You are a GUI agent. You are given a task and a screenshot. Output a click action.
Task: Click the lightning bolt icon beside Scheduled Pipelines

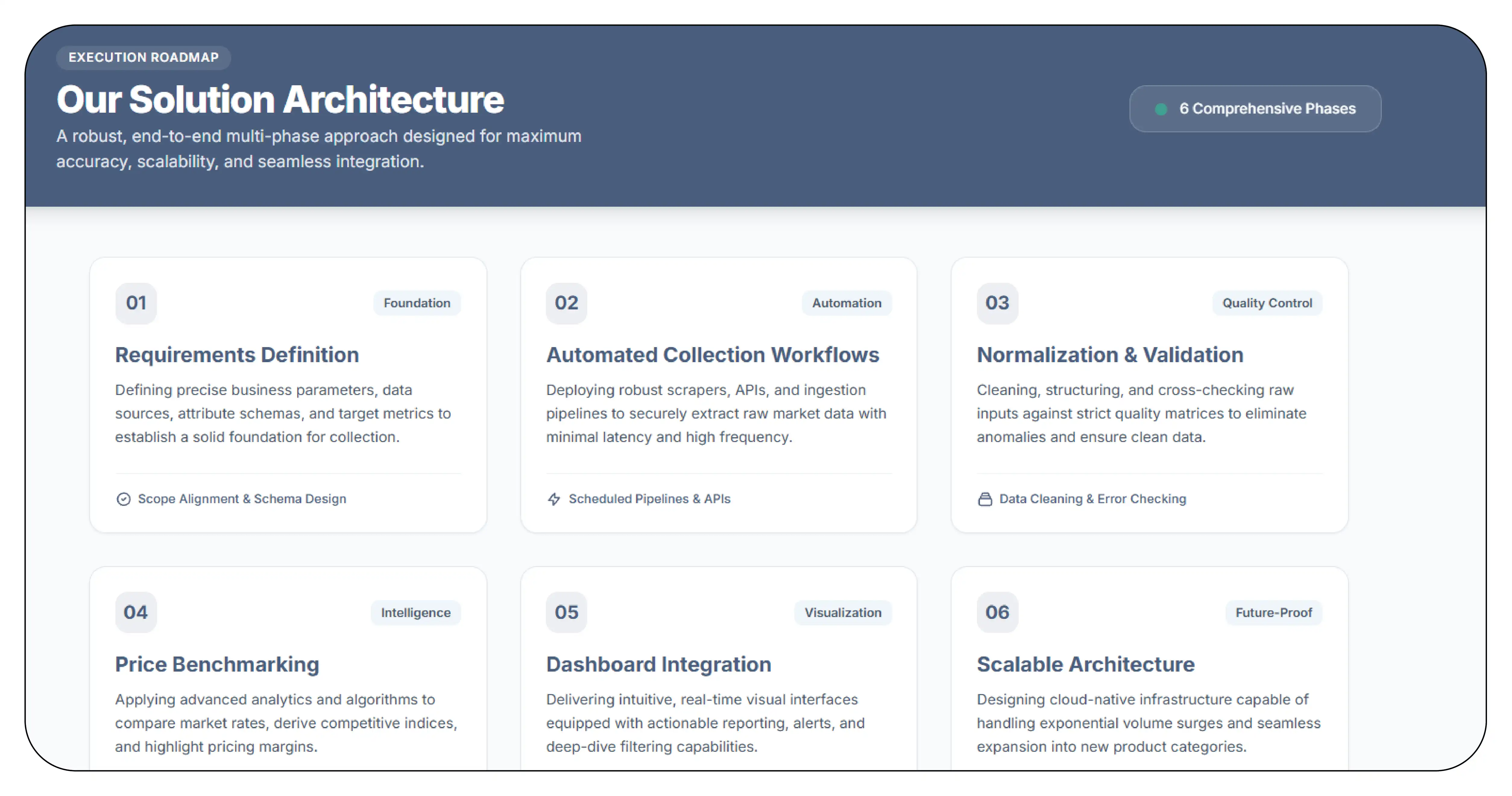pos(553,499)
